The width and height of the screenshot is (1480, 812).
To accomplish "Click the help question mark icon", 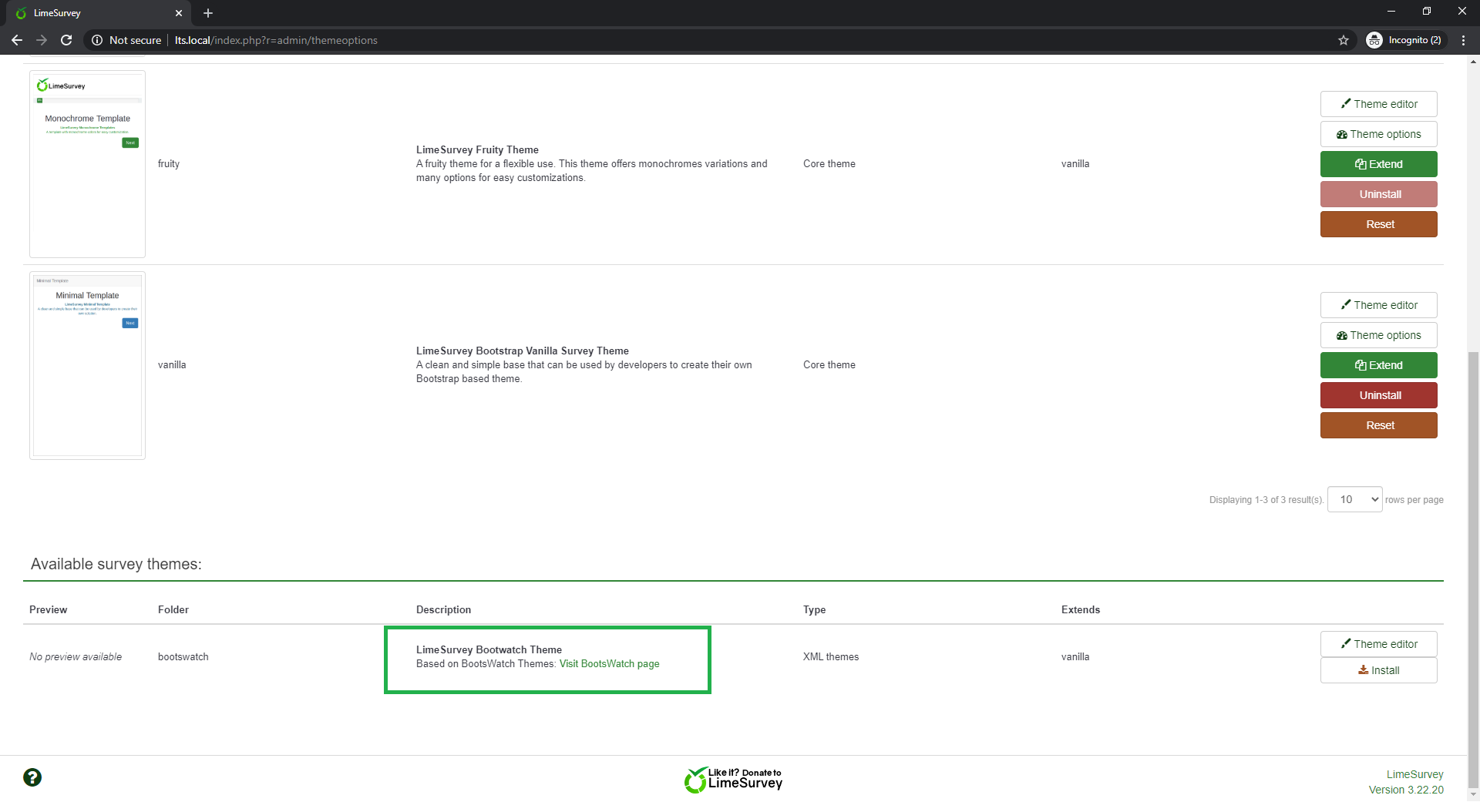I will point(32,777).
